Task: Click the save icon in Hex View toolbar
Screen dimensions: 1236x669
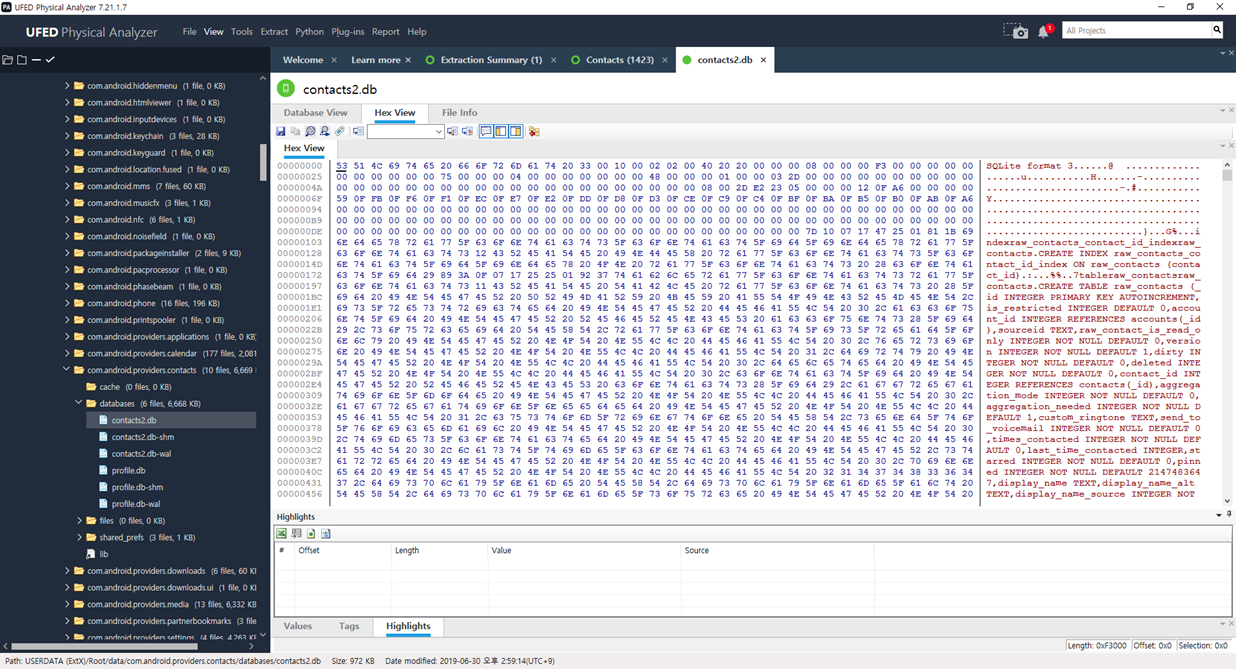Action: (x=281, y=131)
